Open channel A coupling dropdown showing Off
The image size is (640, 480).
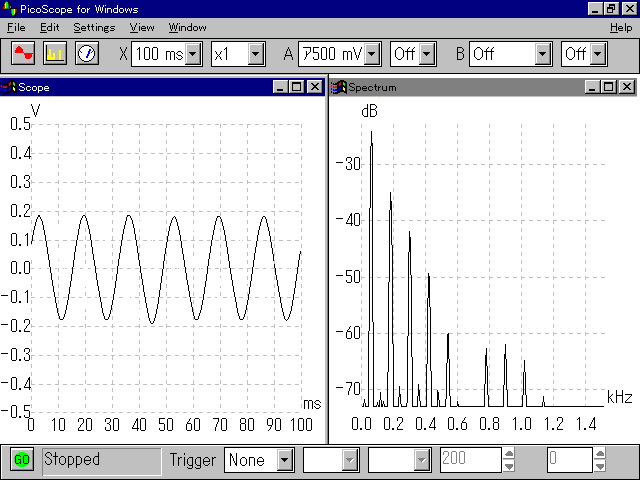coord(427,53)
